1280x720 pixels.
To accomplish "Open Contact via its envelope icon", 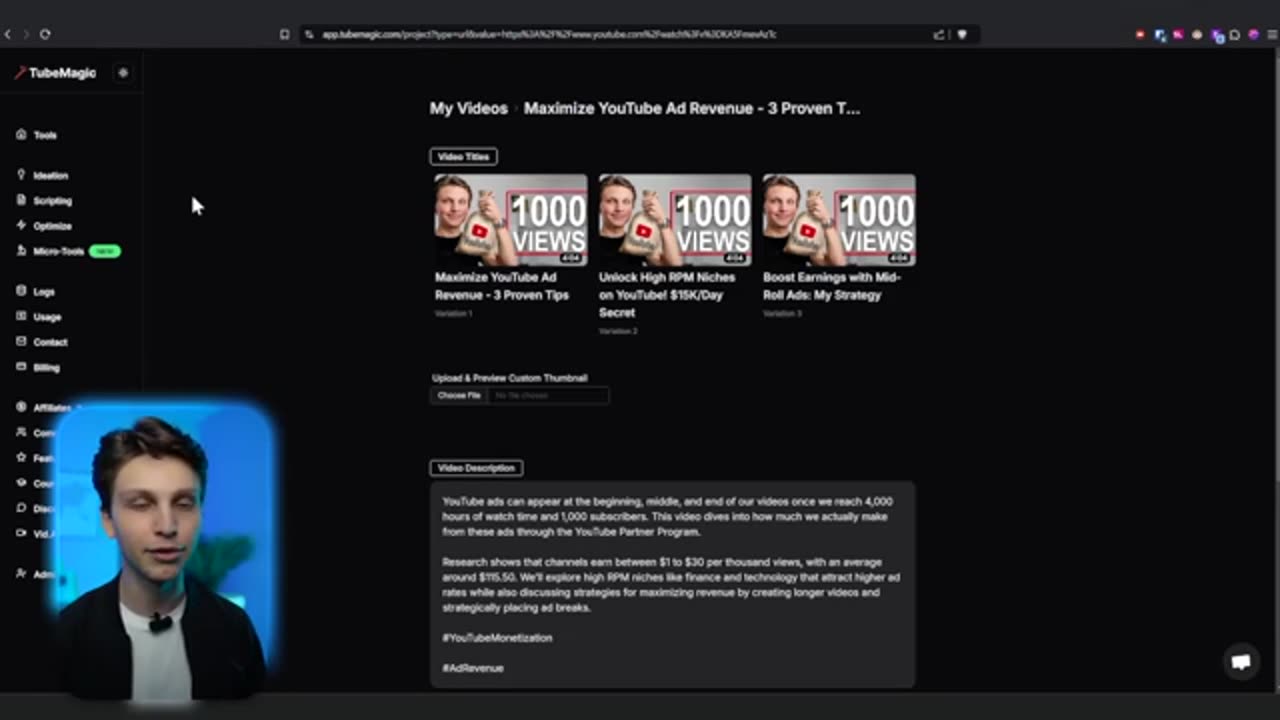I will [21, 342].
